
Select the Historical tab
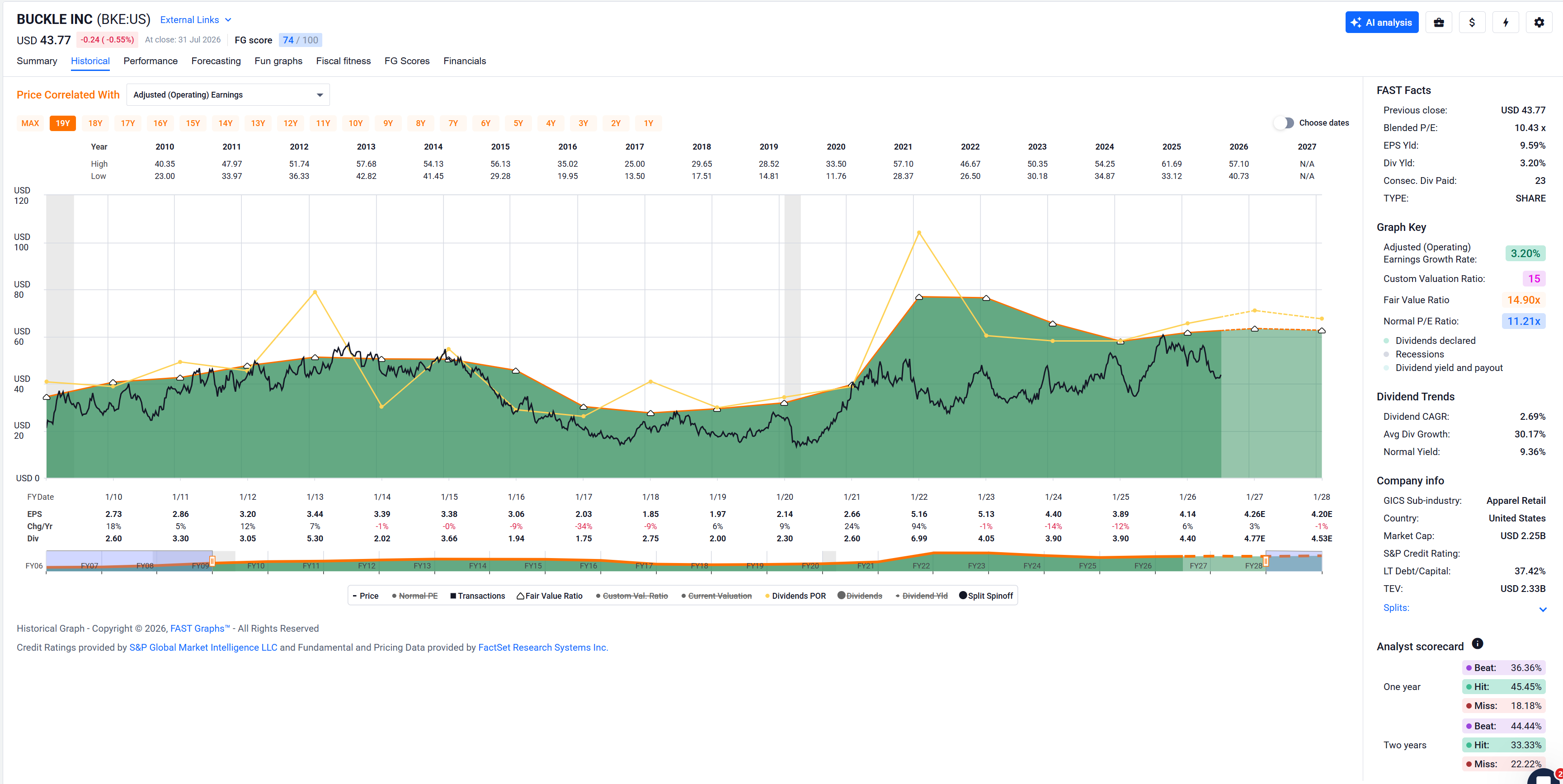pyautogui.click(x=90, y=61)
